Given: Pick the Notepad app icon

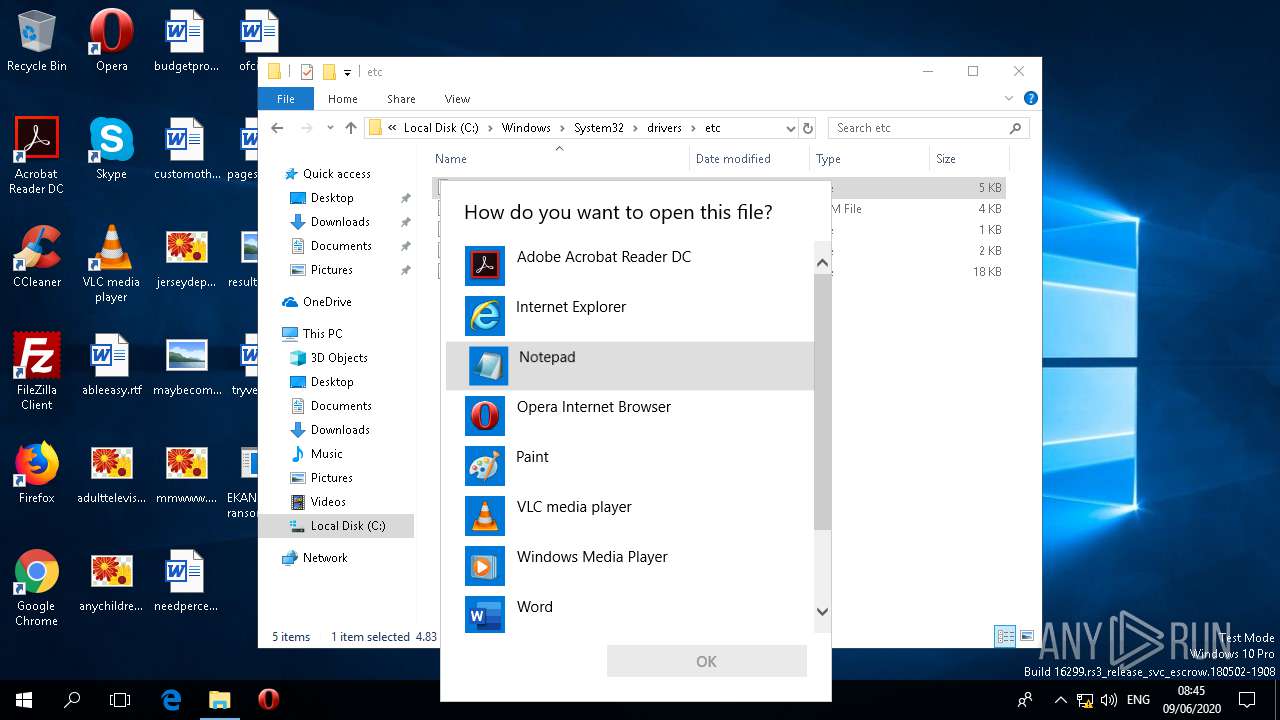Looking at the screenshot, I should [x=488, y=366].
